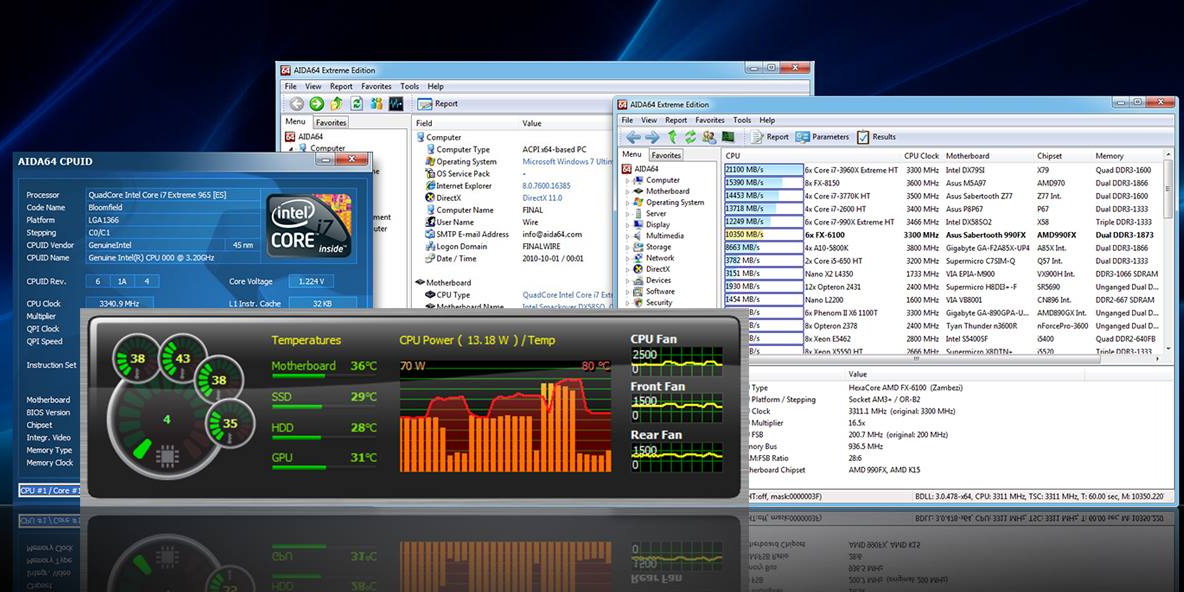Viewport: 1184px width, 592px height.
Task: Open the View menu in the benchmark window
Action: pyautogui.click(x=649, y=120)
